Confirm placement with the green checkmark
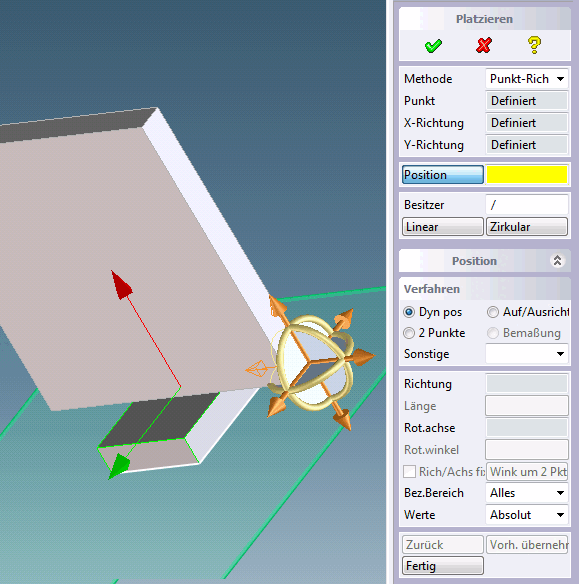This screenshot has width=579, height=584. (433, 46)
